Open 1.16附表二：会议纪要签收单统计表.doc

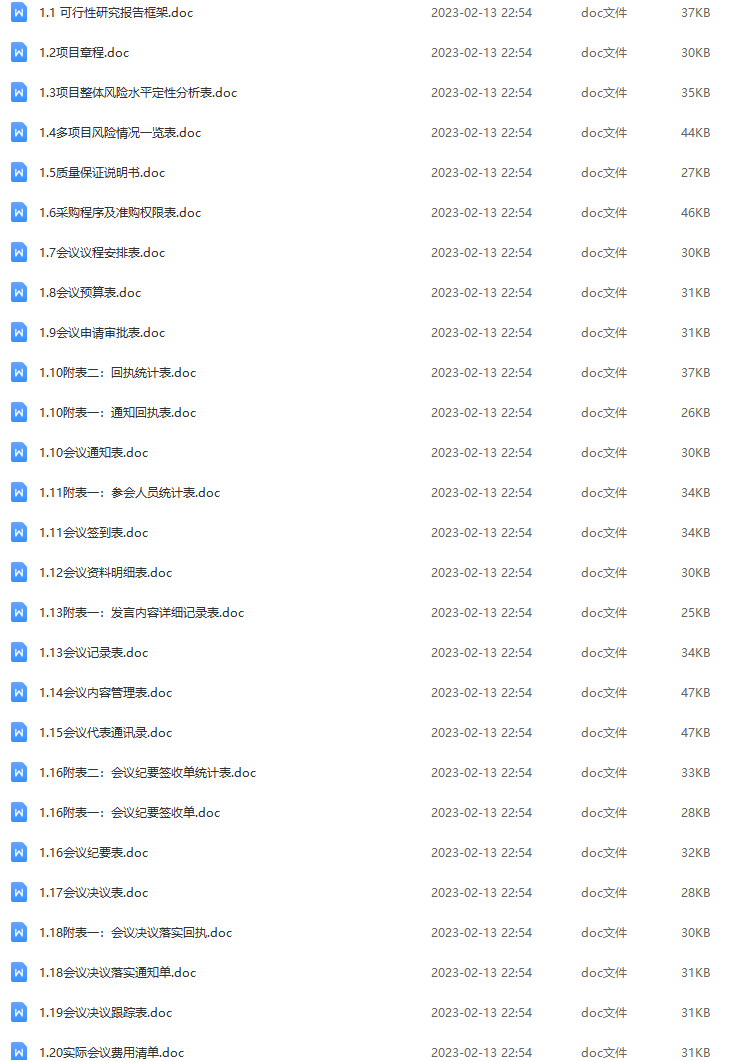click(147, 772)
